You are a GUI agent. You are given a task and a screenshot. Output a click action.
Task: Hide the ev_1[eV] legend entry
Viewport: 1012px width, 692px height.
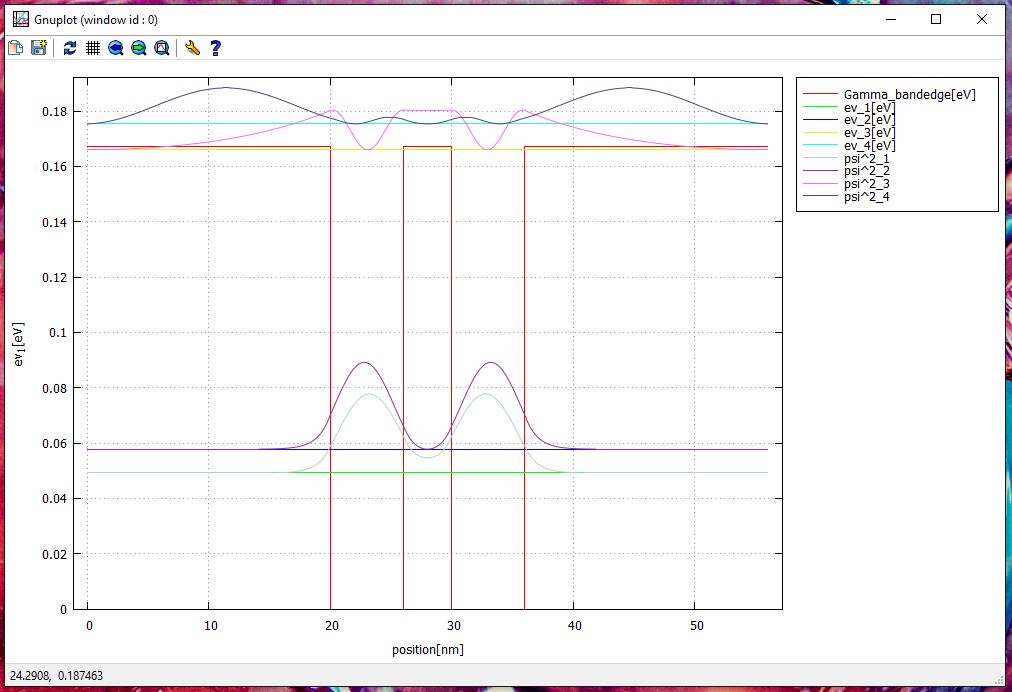869,107
